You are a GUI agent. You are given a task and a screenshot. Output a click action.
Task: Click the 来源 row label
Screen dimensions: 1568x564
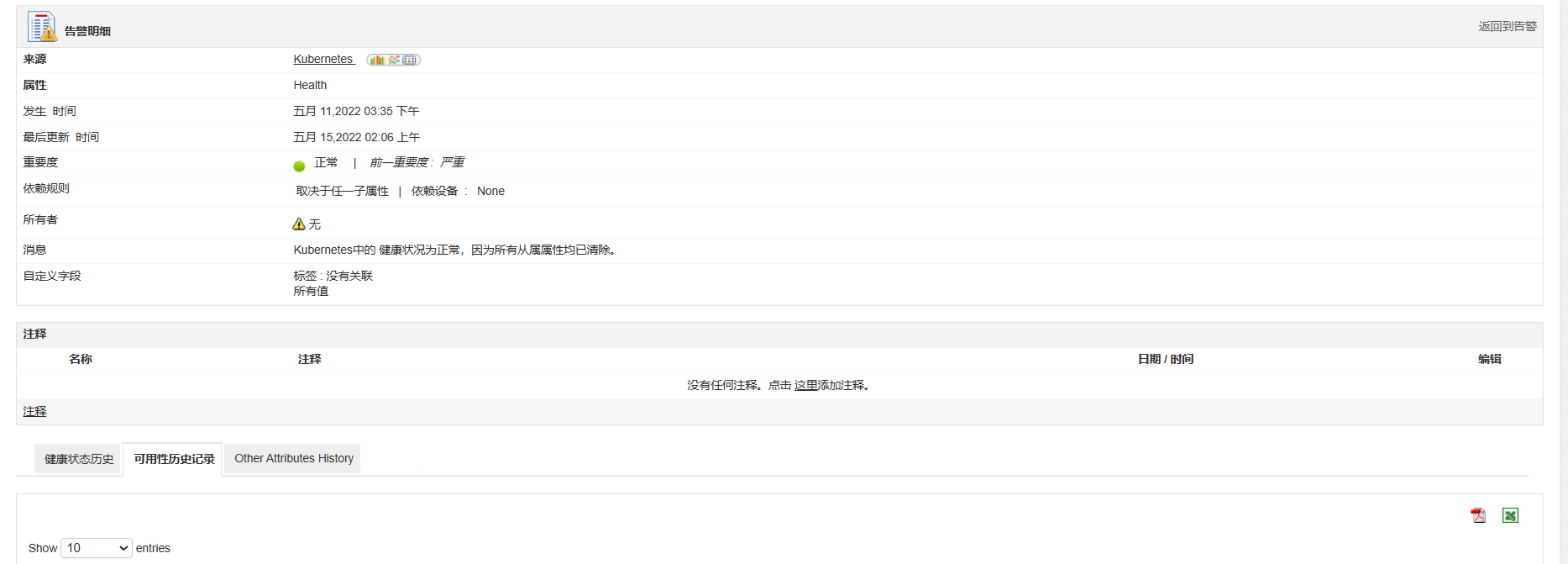34,59
